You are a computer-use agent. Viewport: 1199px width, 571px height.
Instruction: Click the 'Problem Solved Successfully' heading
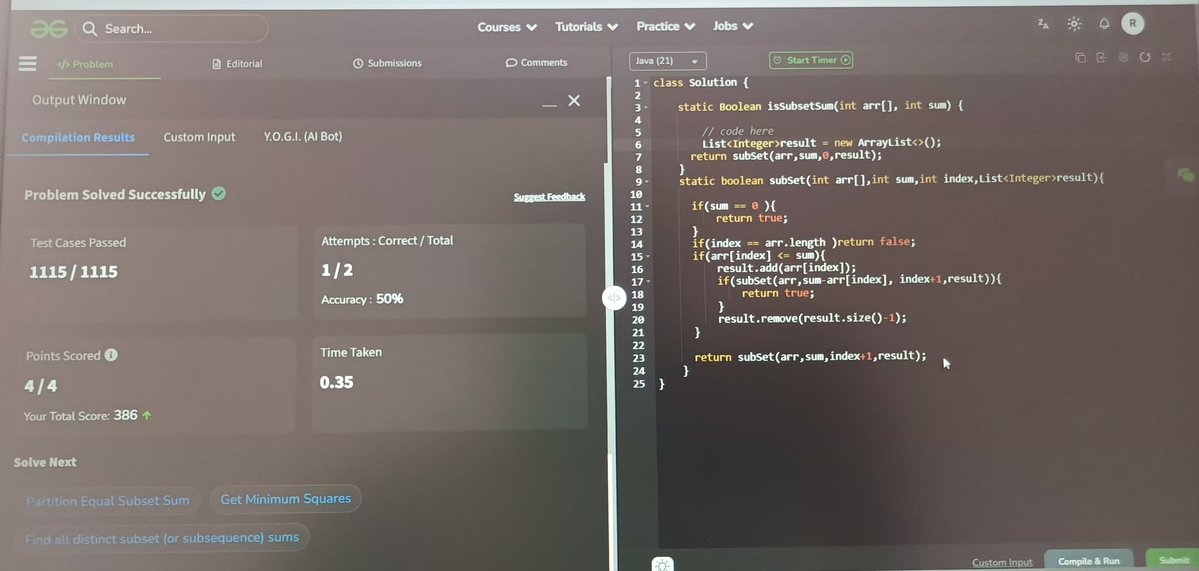point(115,195)
